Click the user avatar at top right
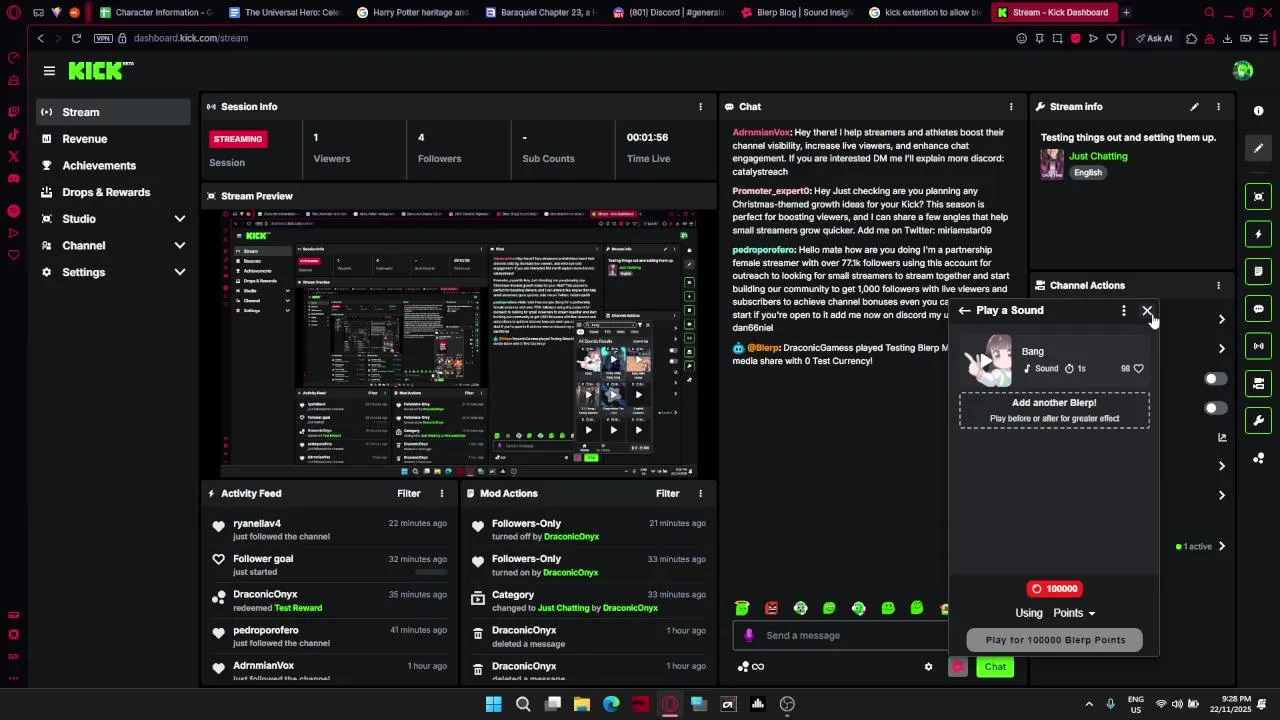The height and width of the screenshot is (720, 1280). (x=1243, y=70)
